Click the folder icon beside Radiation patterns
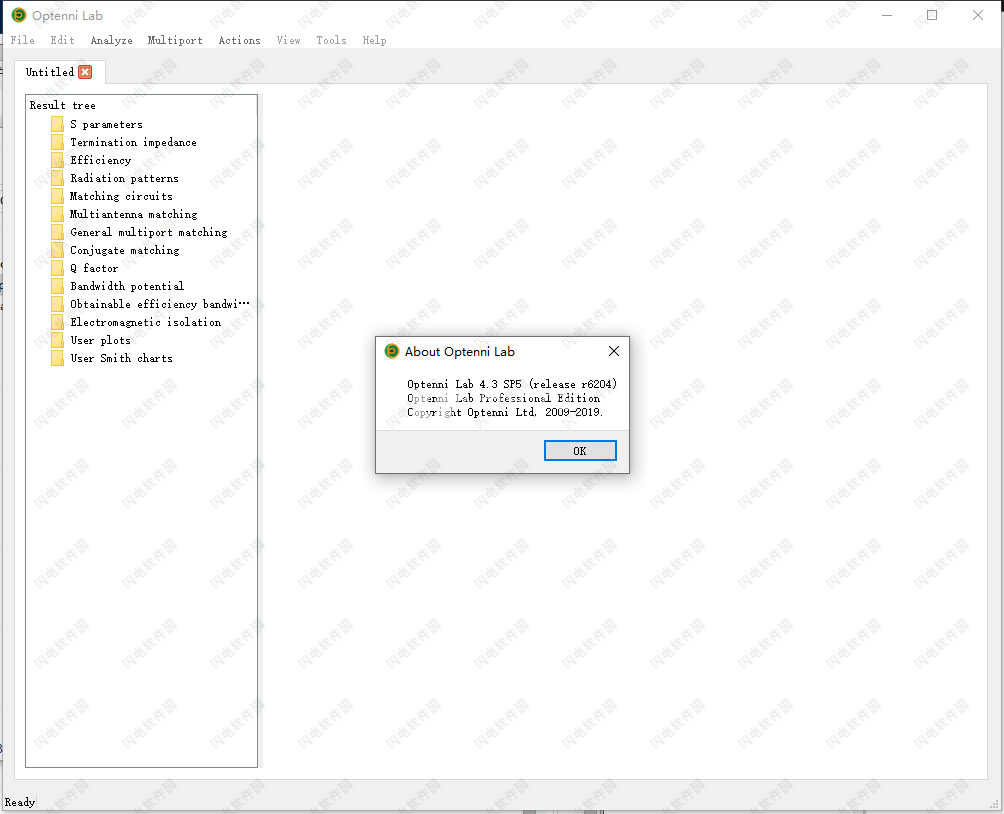Viewport: 1004px width, 814px height. click(57, 178)
